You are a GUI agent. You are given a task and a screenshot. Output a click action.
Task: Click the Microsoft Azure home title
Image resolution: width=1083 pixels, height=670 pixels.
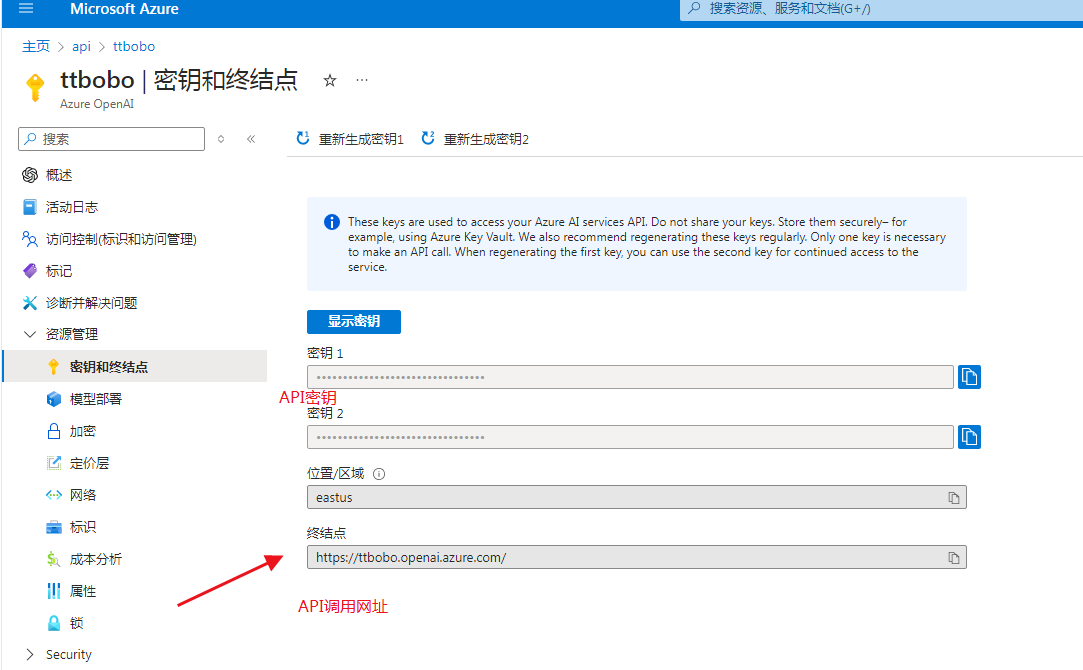click(124, 9)
